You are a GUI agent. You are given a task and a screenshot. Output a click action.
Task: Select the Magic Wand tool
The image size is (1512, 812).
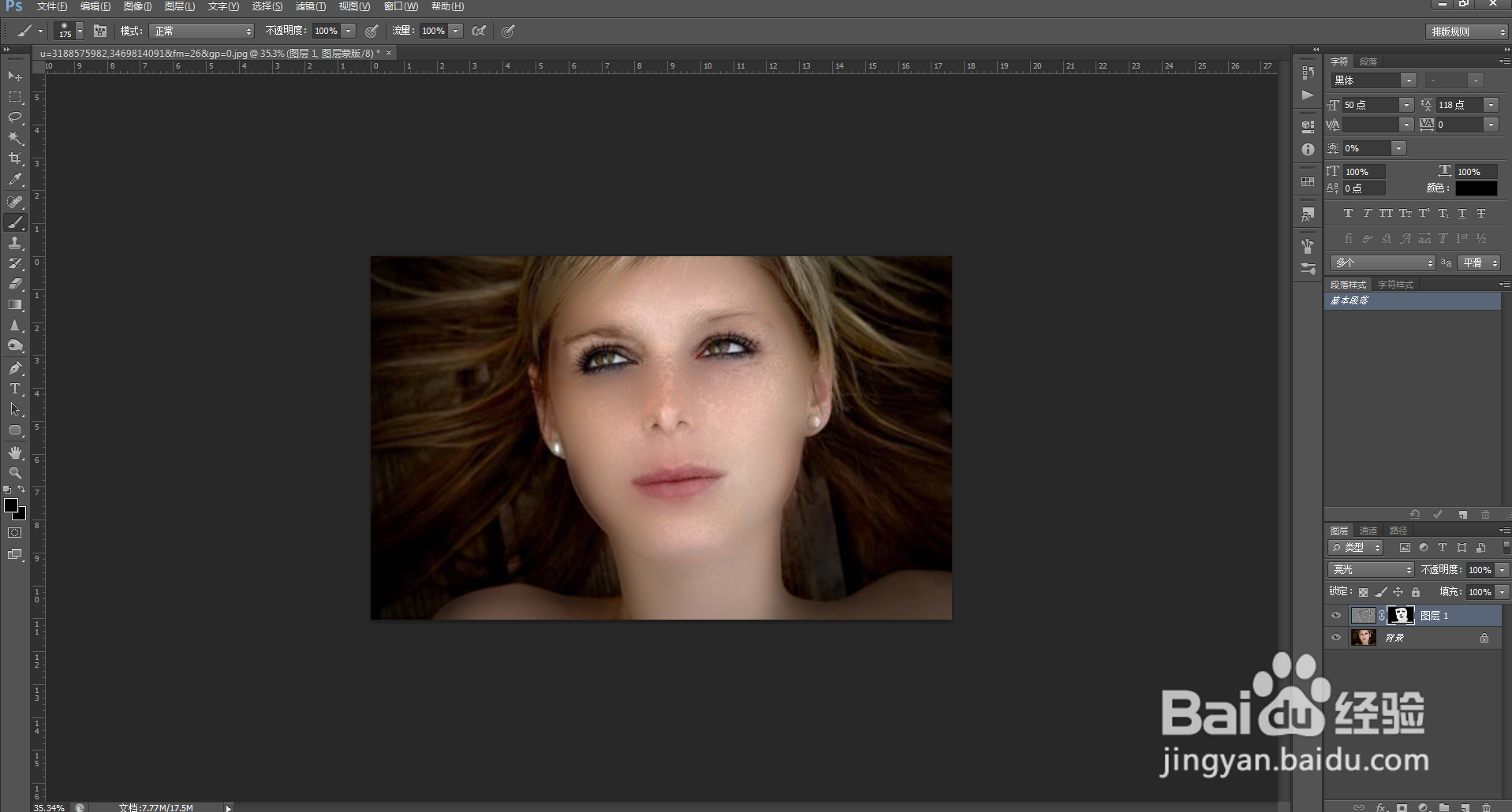click(x=15, y=138)
